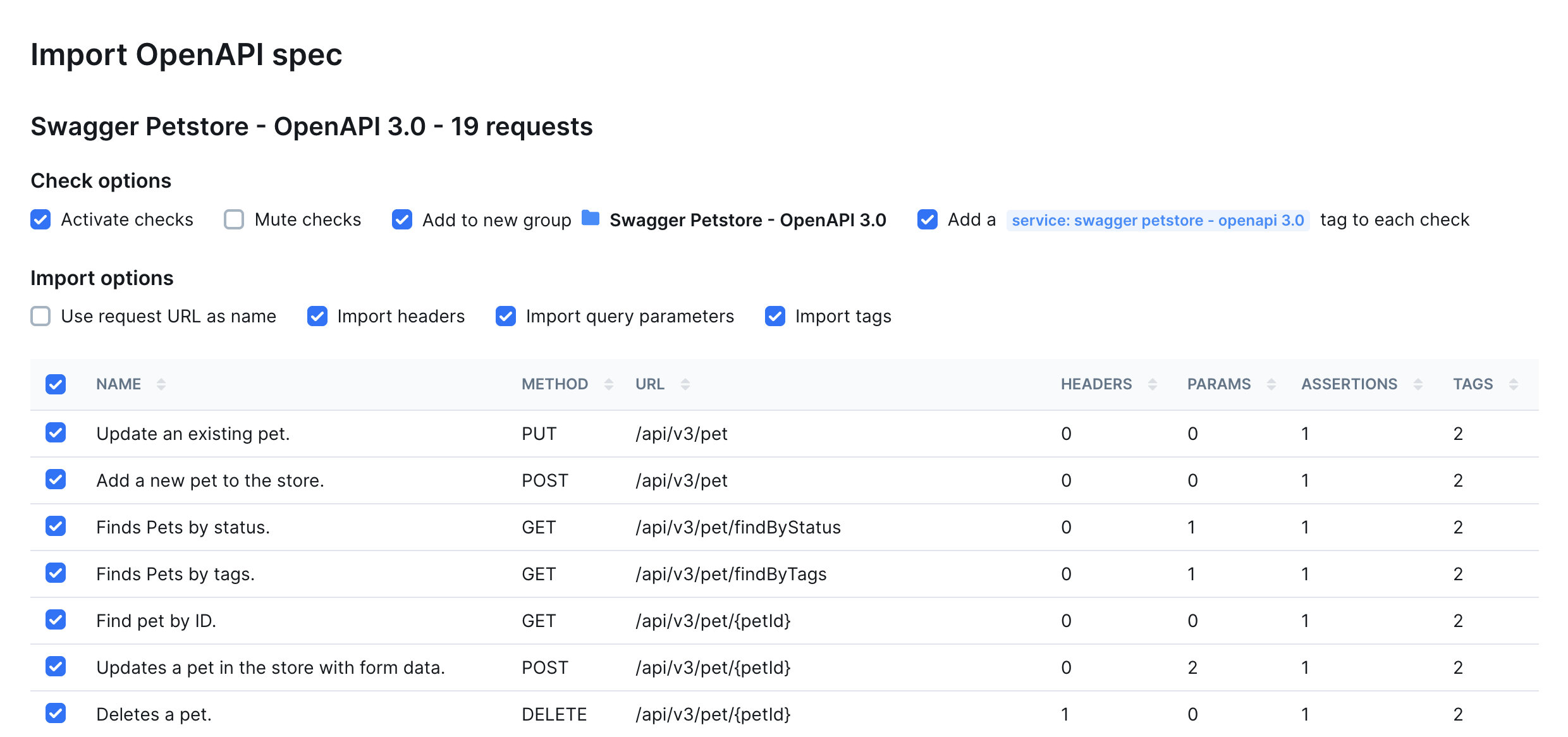The width and height of the screenshot is (1568, 737).
Task: Uncheck Add to new group option
Action: coord(402,219)
